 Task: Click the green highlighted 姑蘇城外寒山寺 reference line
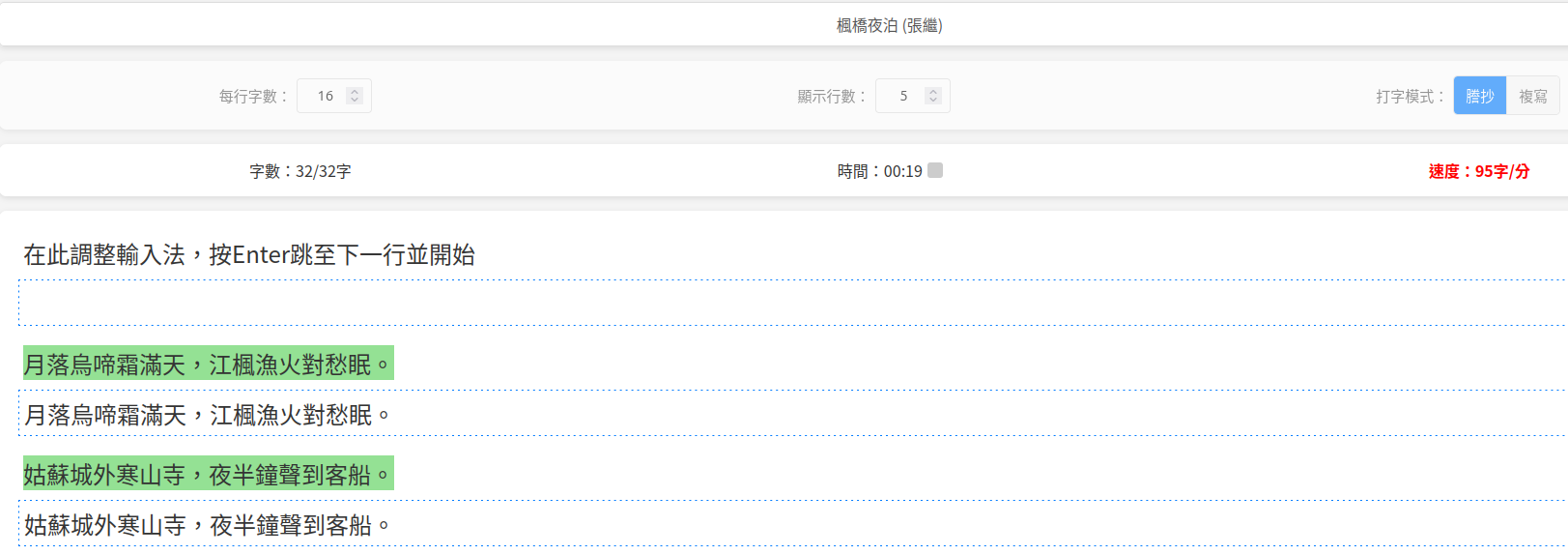point(208,474)
